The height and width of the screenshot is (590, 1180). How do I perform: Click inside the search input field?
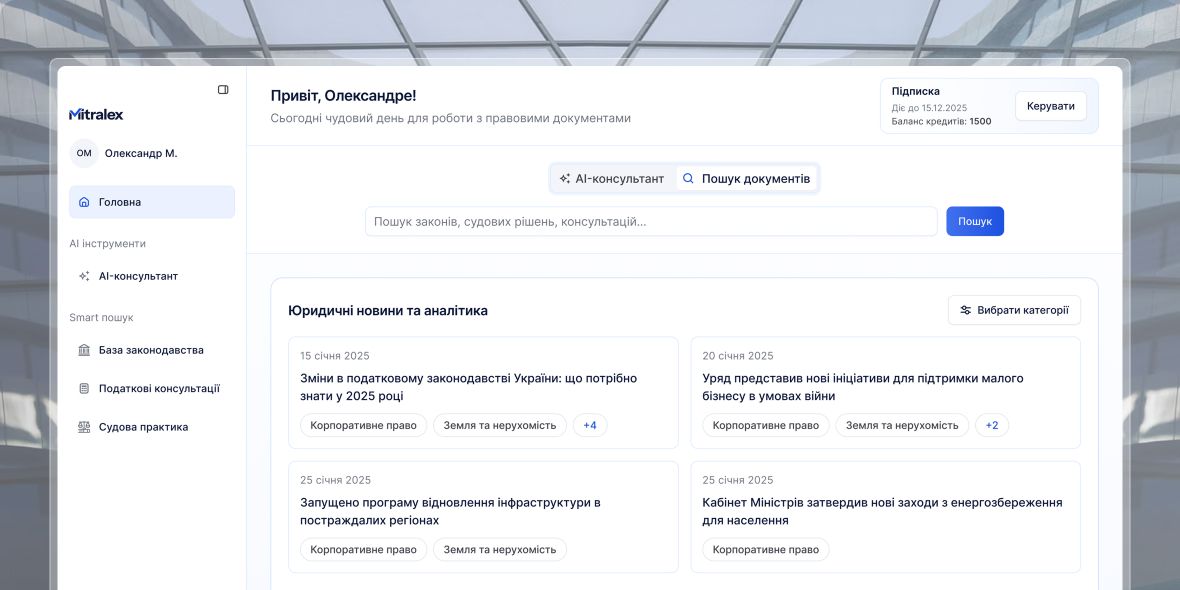(650, 220)
